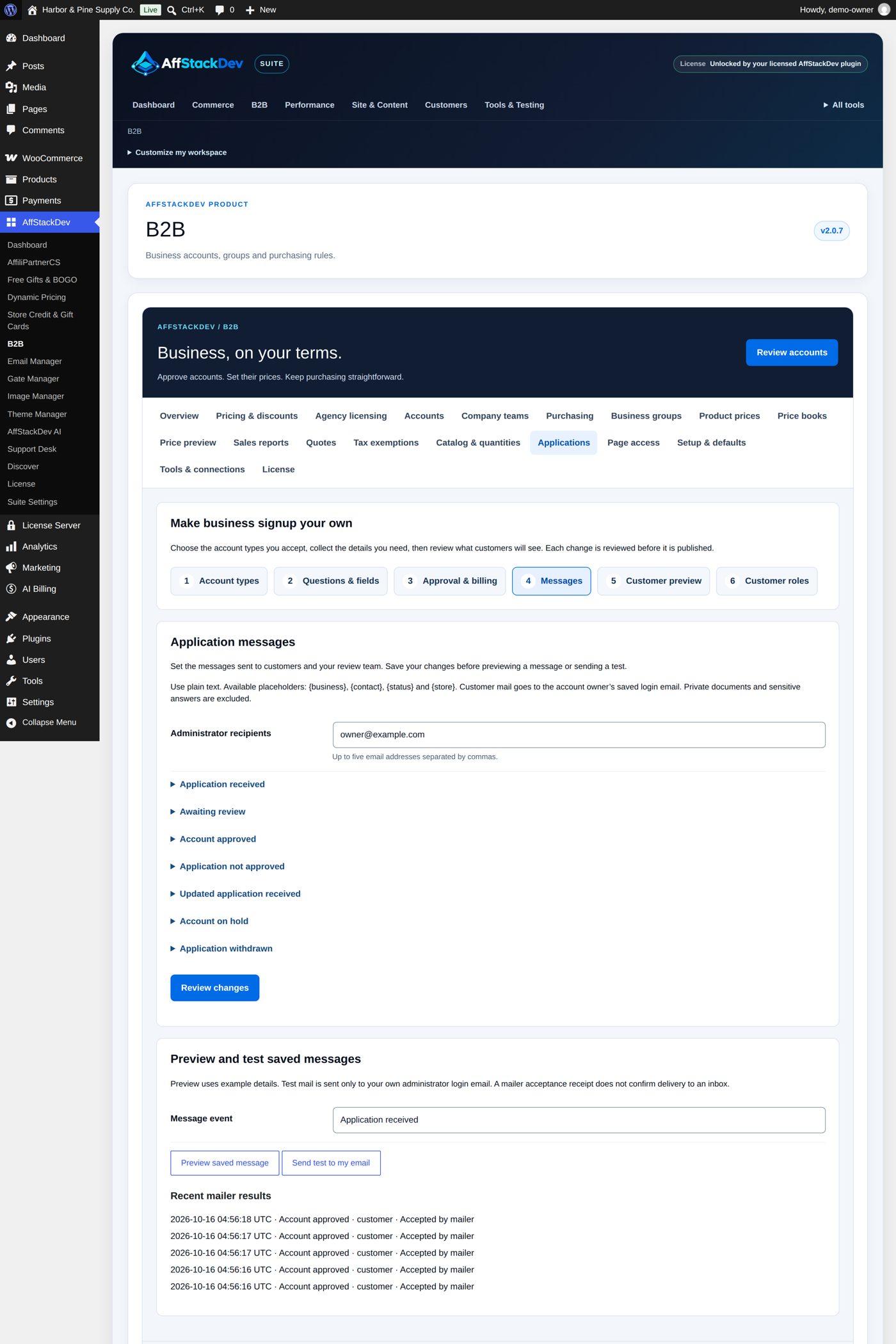
Task: Click the AffStackDev logo
Action: tap(187, 63)
